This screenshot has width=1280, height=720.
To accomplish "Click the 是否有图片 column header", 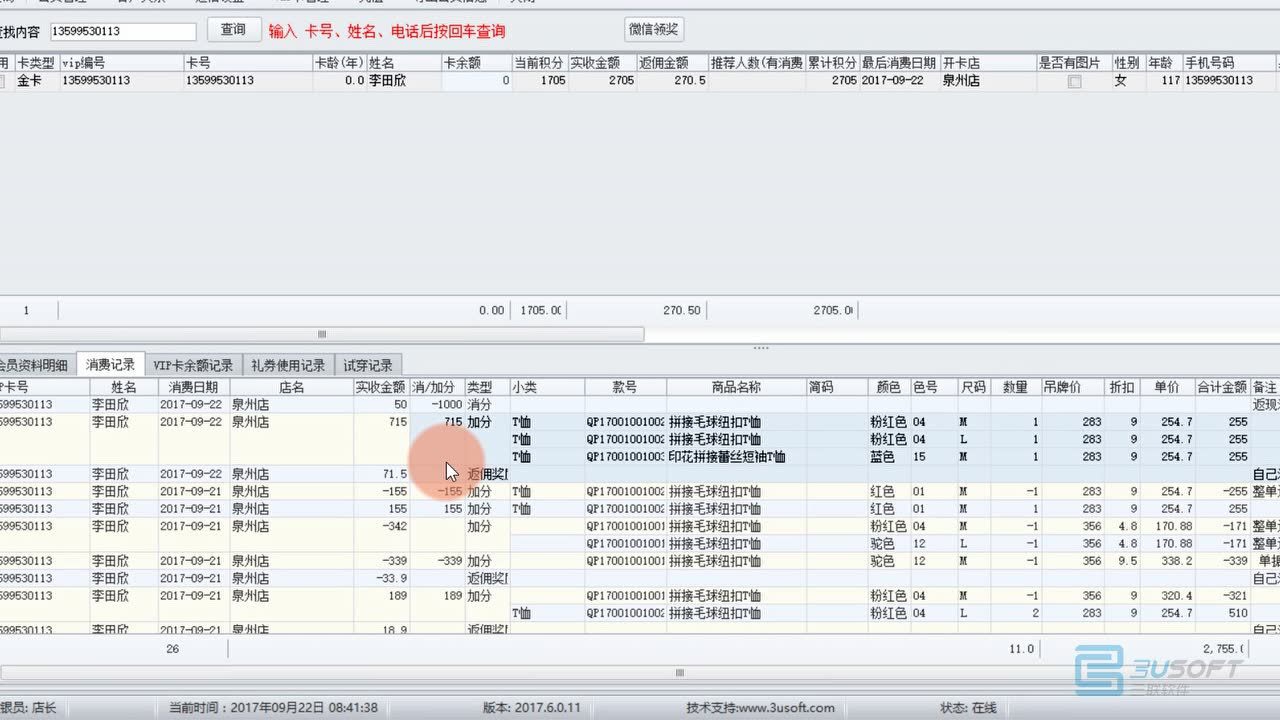I will point(1074,63).
